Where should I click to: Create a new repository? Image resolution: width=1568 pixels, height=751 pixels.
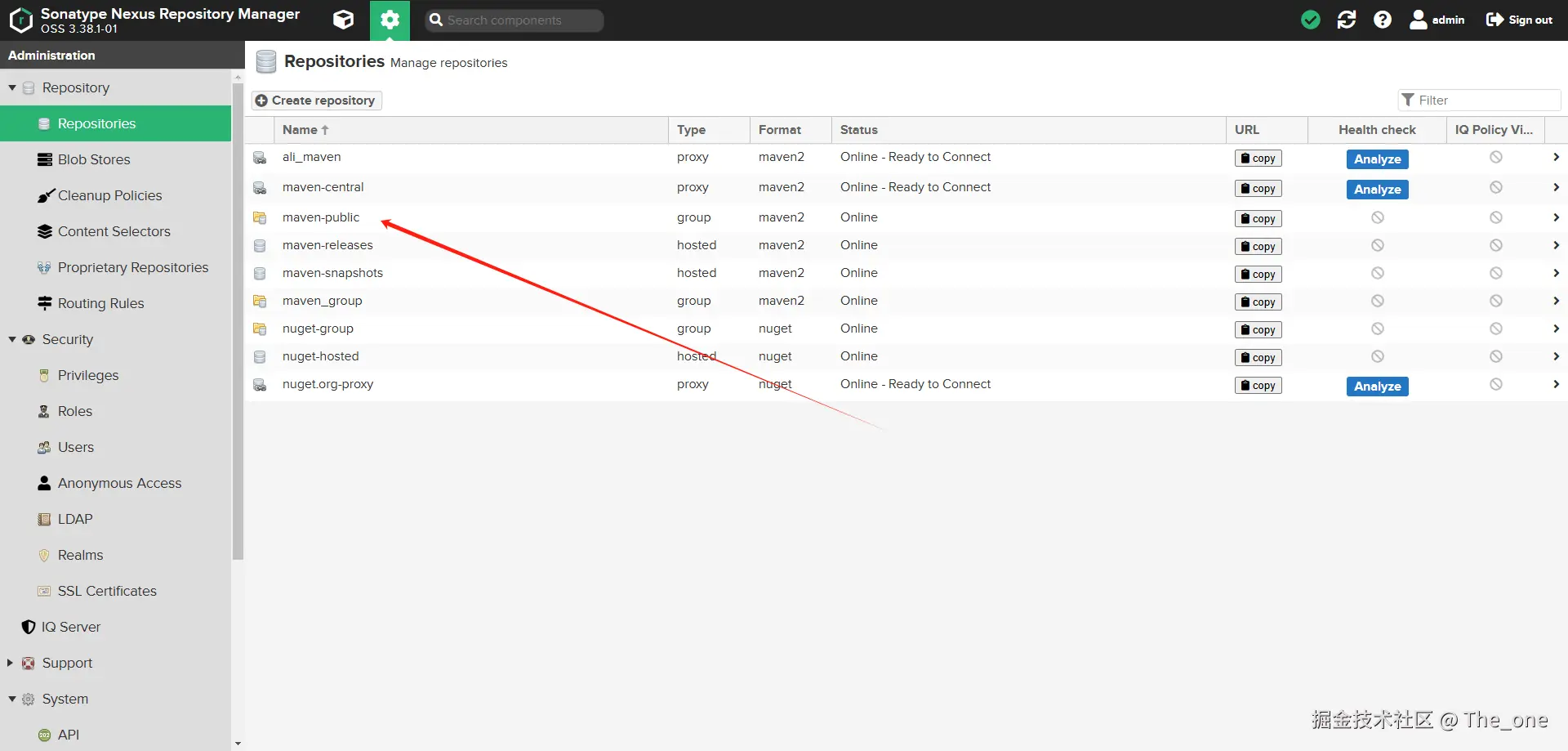click(x=316, y=100)
